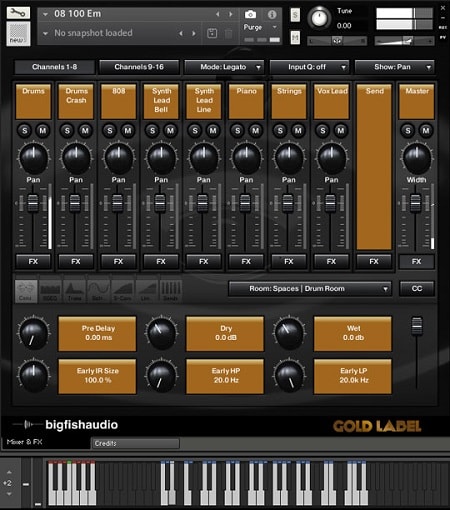The width and height of the screenshot is (450, 510).
Task: Click the 808 channel volume fader
Action: pos(117,203)
